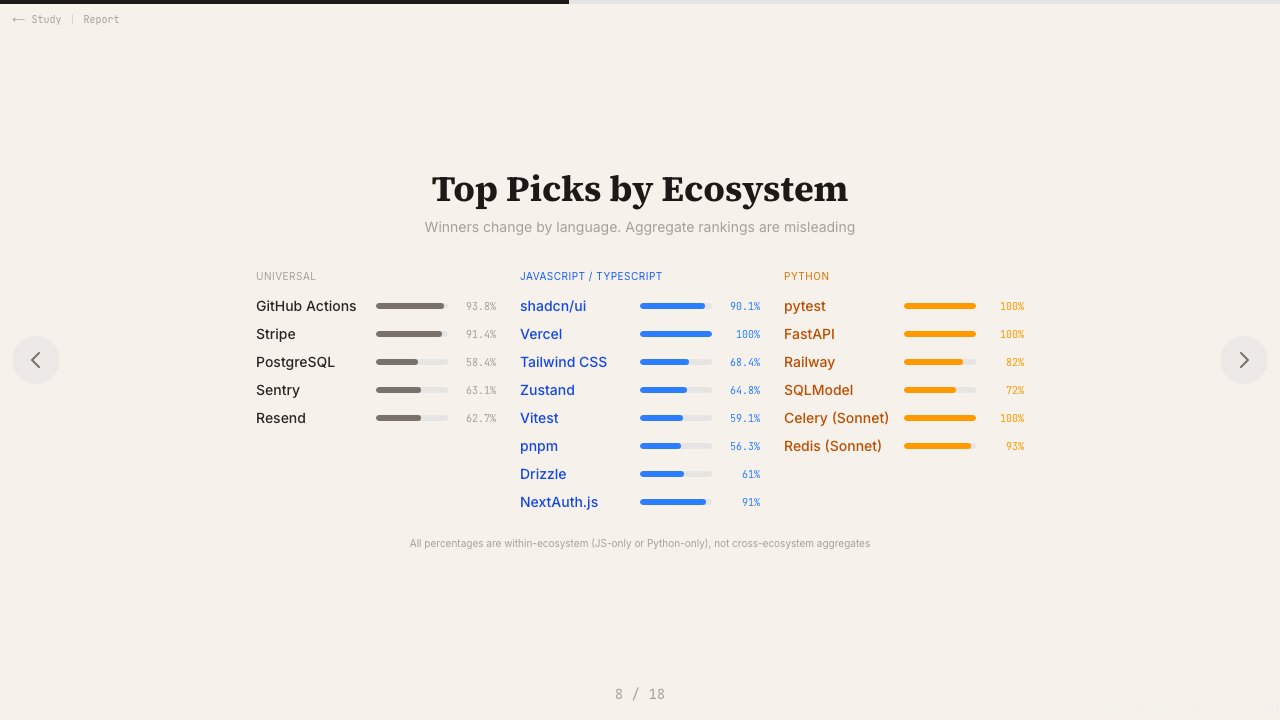
Task: Click the Railway progress bar
Action: [939, 362]
